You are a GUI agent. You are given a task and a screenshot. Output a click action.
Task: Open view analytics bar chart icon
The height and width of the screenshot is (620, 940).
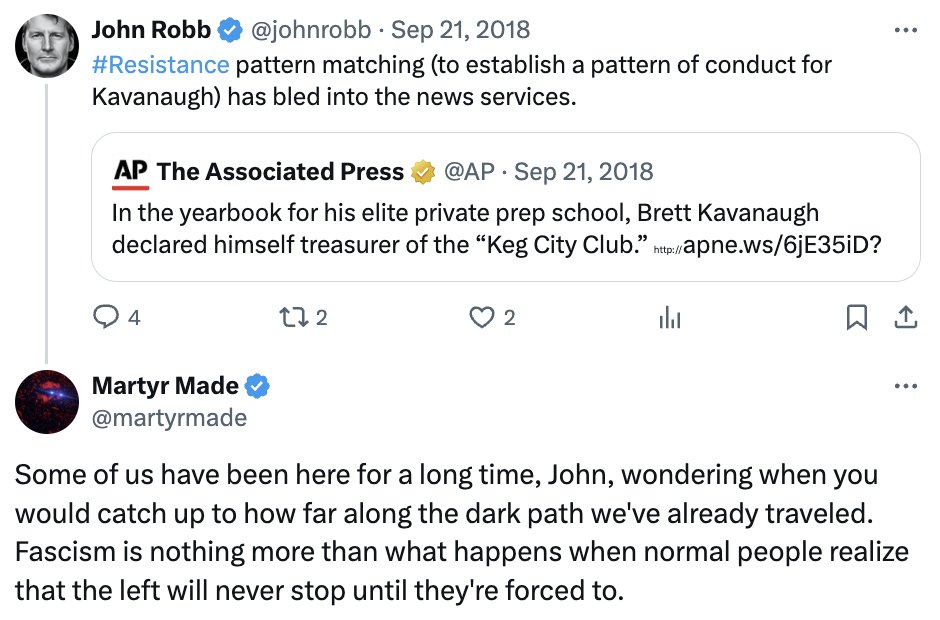click(x=670, y=318)
